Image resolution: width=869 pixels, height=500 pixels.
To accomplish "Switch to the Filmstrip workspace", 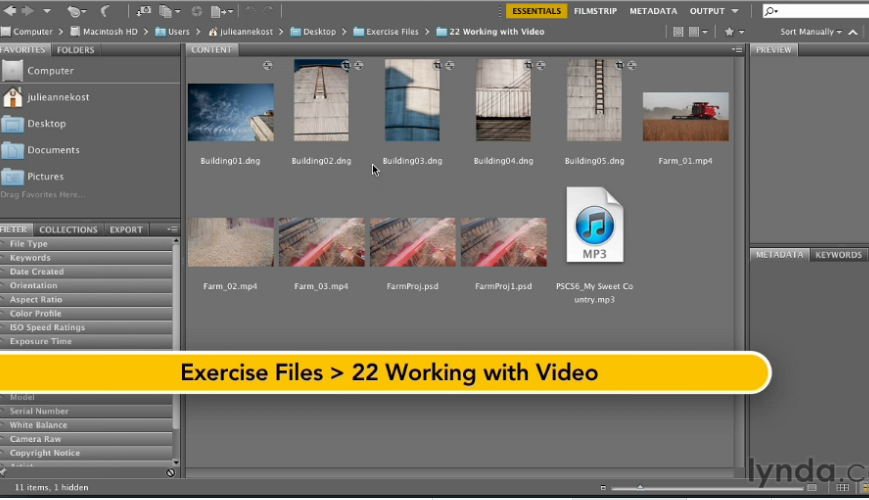I will click(x=595, y=11).
